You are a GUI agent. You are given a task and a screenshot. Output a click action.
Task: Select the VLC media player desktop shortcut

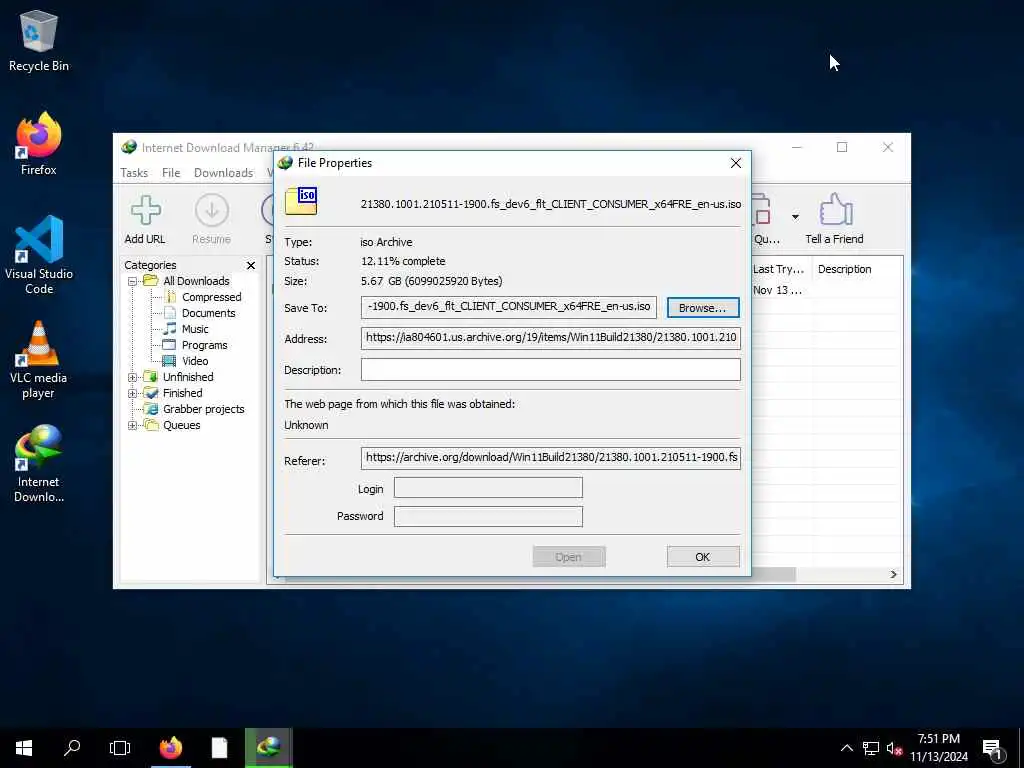[39, 359]
